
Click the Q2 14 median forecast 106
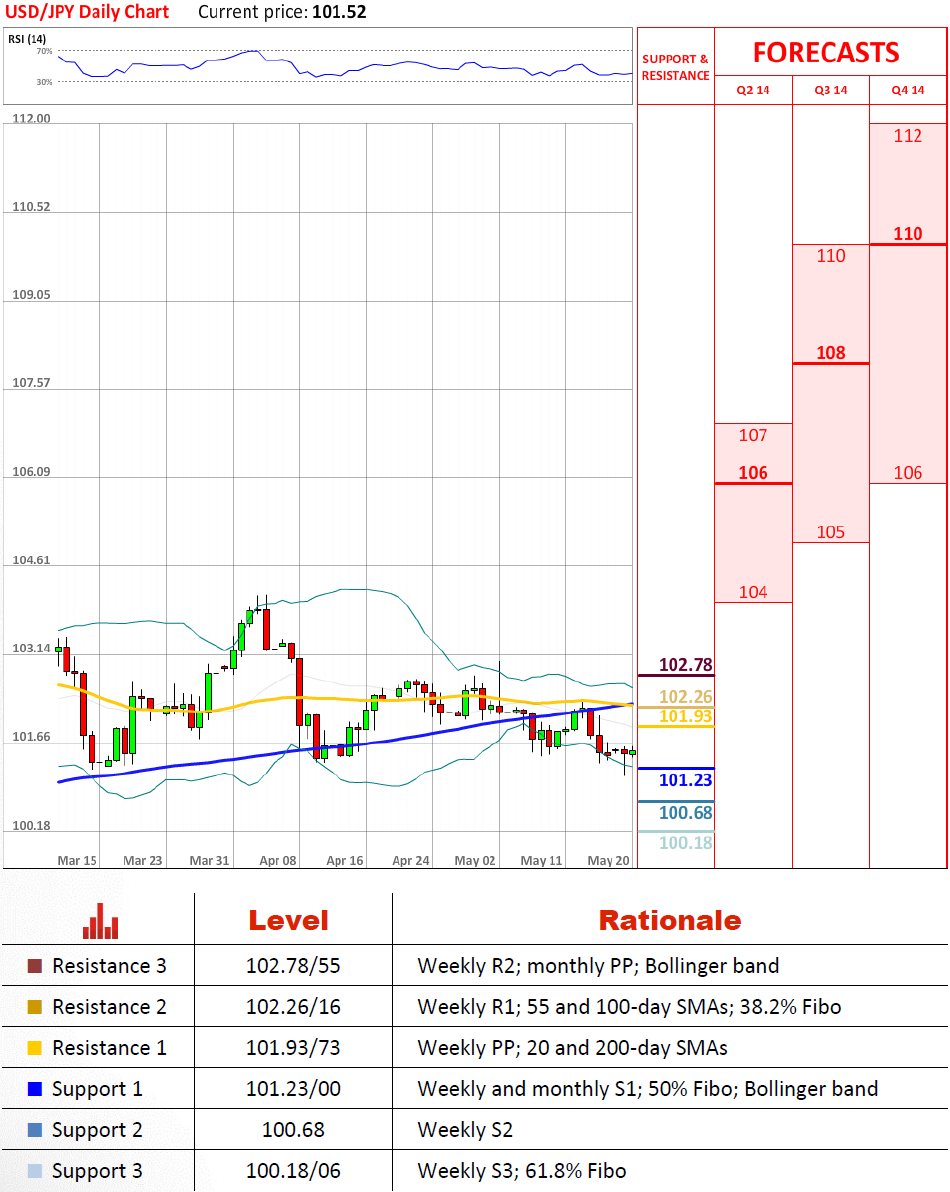753,473
